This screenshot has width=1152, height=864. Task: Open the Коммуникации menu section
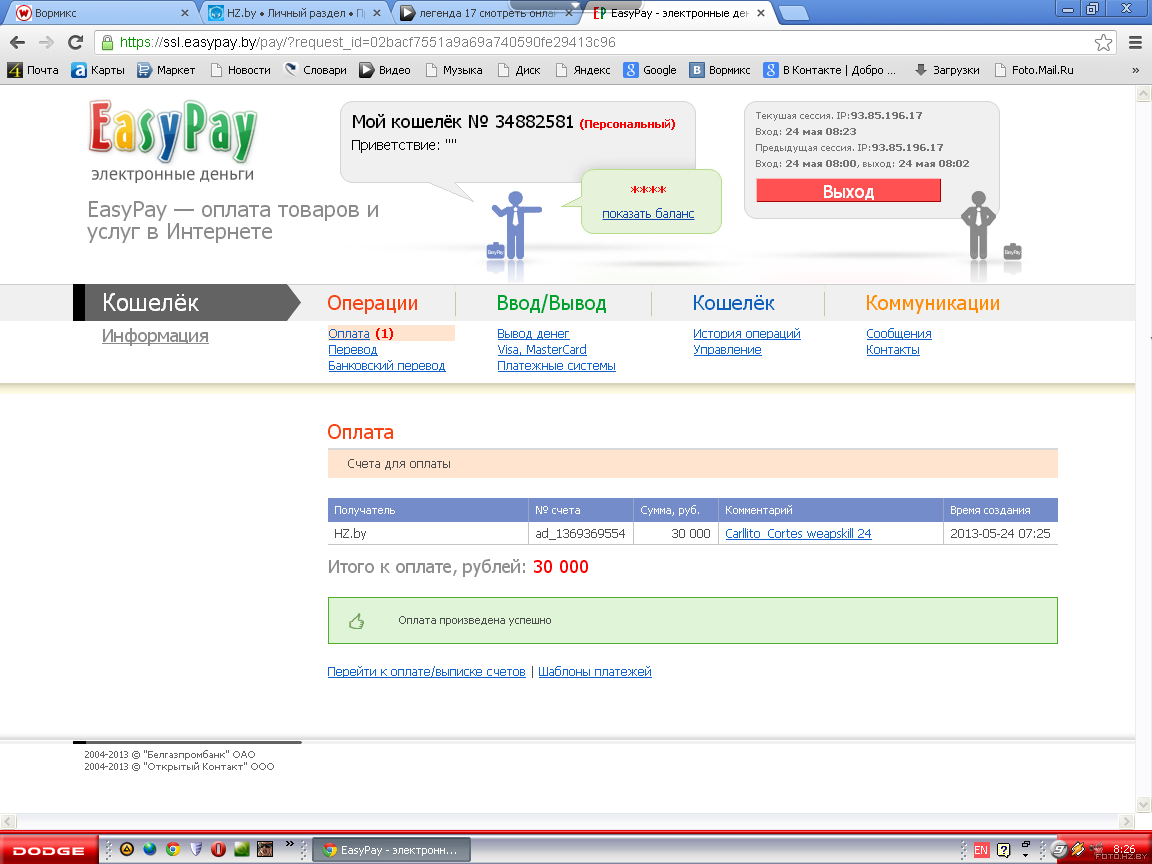tap(932, 303)
